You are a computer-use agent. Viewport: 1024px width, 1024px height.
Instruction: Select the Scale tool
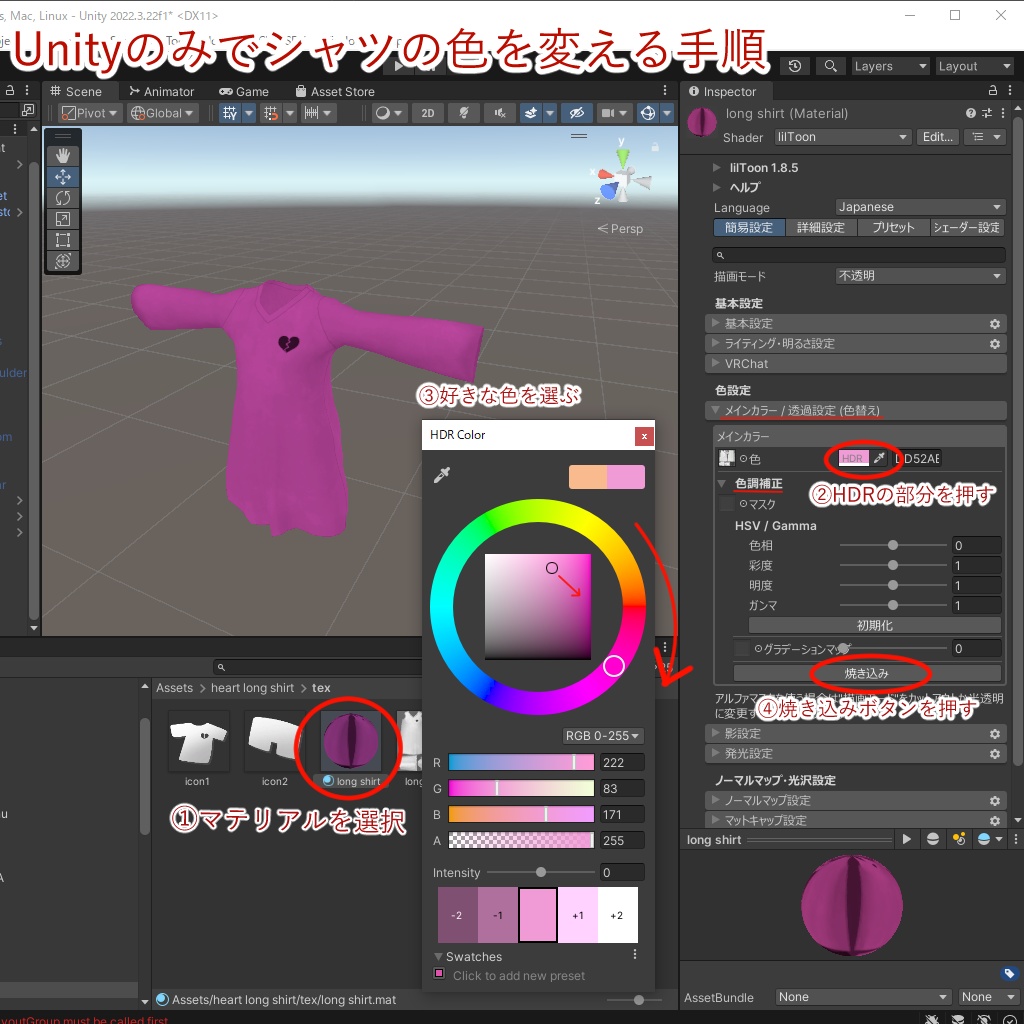pyautogui.click(x=63, y=219)
